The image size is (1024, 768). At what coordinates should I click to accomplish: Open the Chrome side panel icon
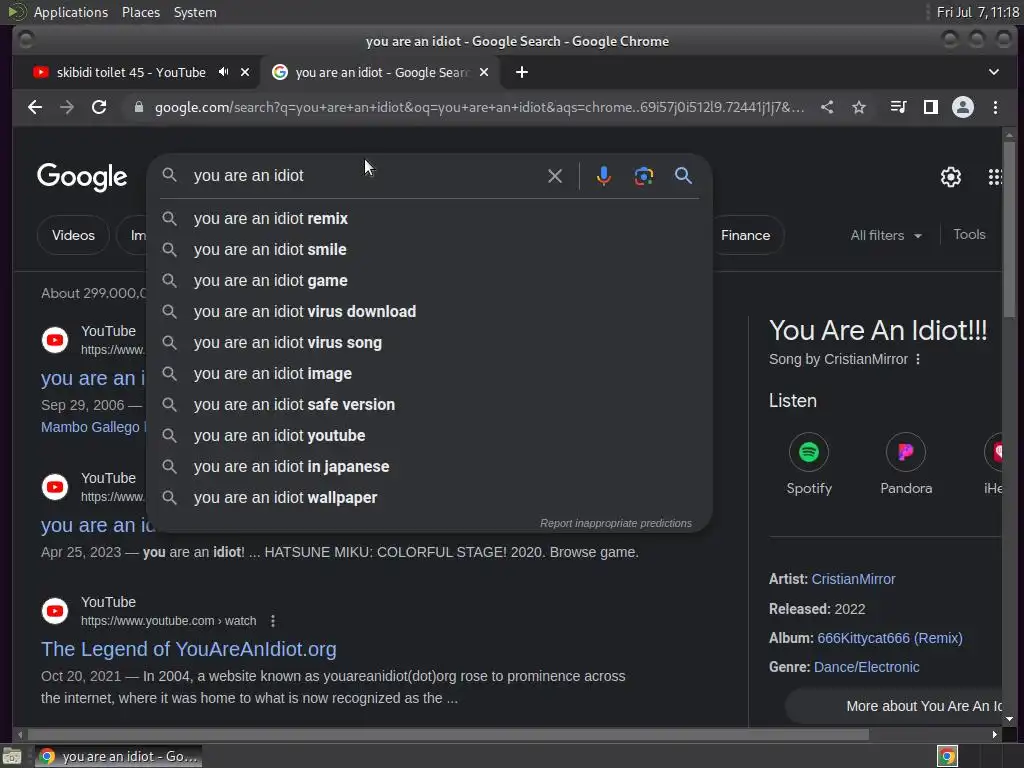point(931,107)
